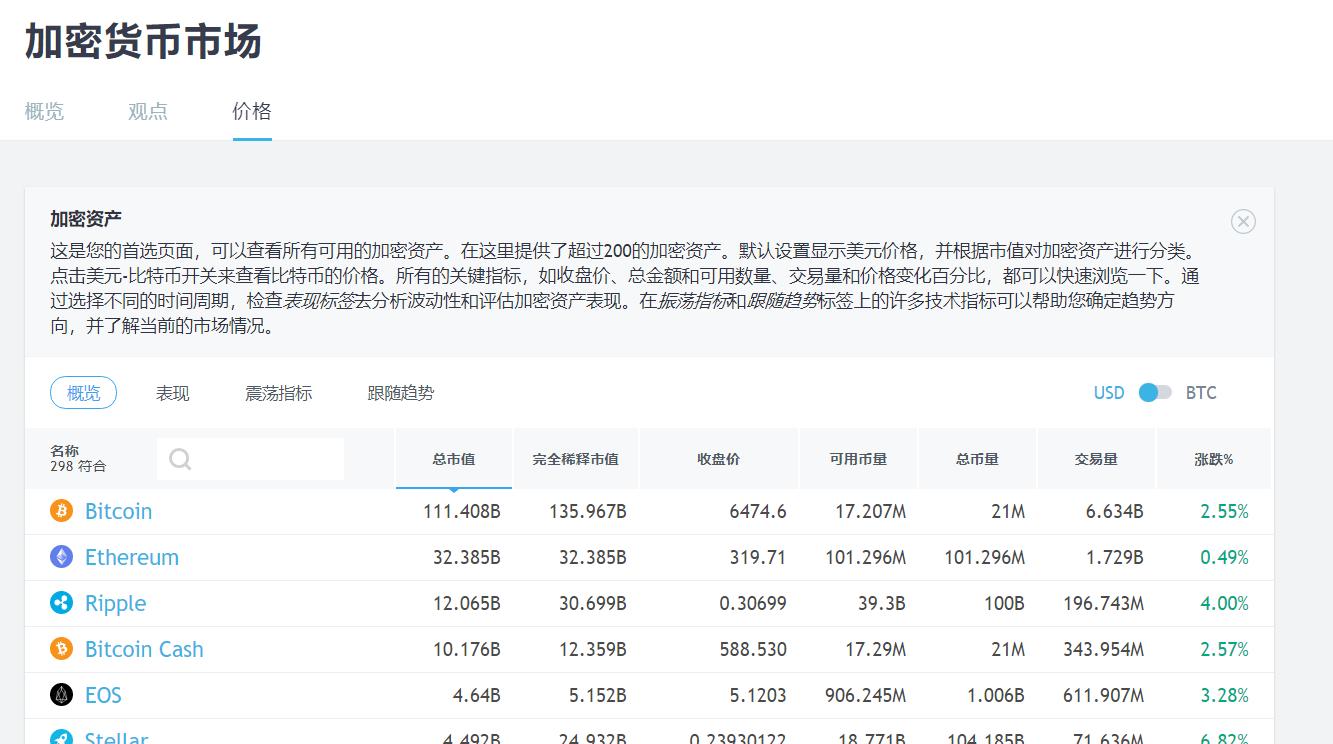Click the Ripple coin icon
The image size is (1333, 744).
[x=60, y=603]
